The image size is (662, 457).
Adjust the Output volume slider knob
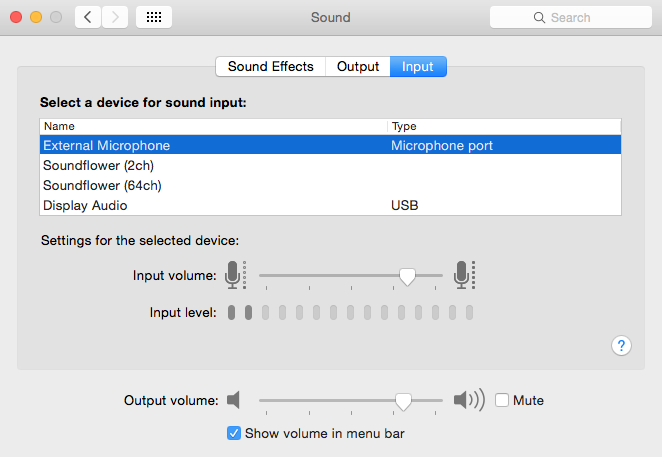click(x=403, y=400)
